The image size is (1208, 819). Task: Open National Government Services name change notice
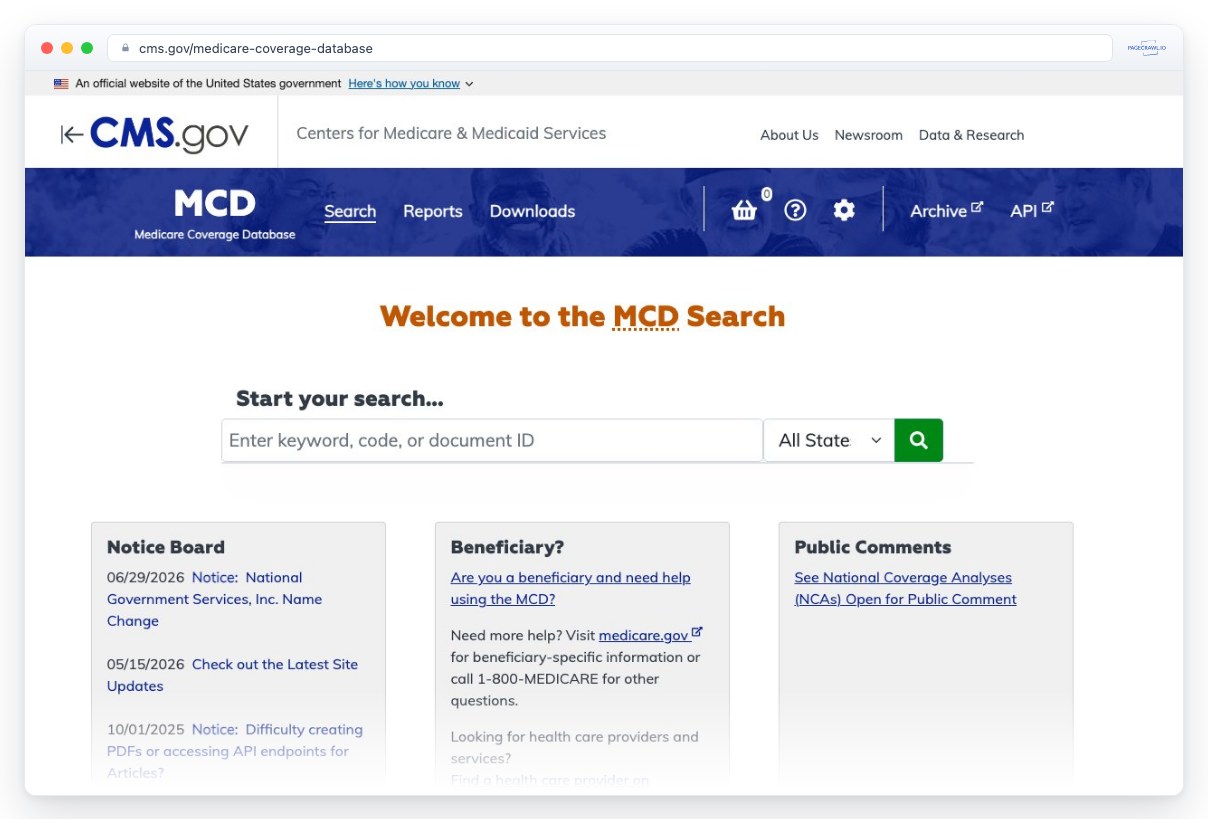point(214,599)
